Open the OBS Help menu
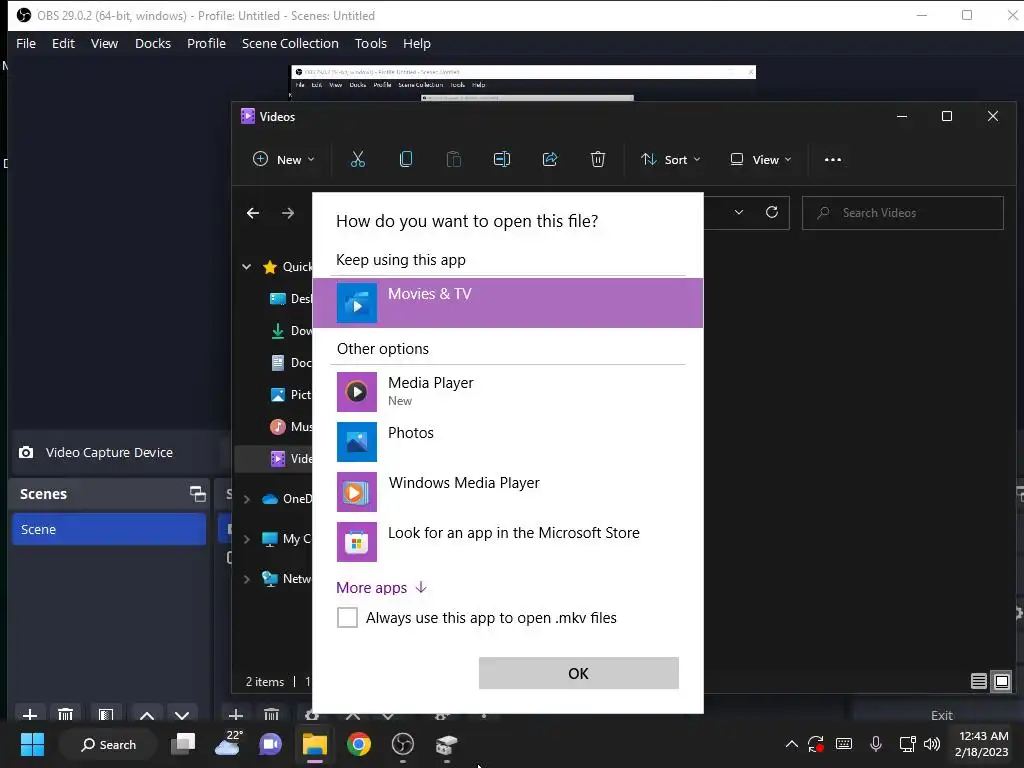The image size is (1024, 768). click(417, 43)
